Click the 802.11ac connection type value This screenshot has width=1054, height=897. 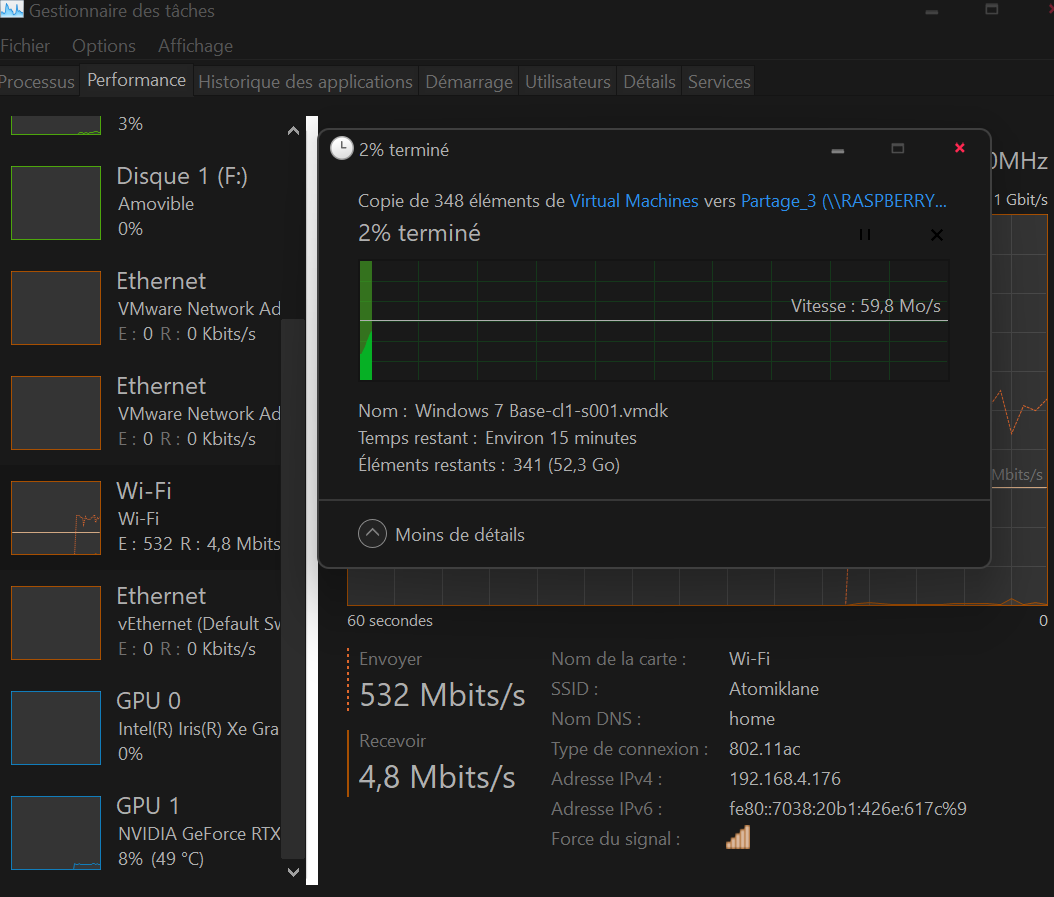pyautogui.click(x=764, y=748)
